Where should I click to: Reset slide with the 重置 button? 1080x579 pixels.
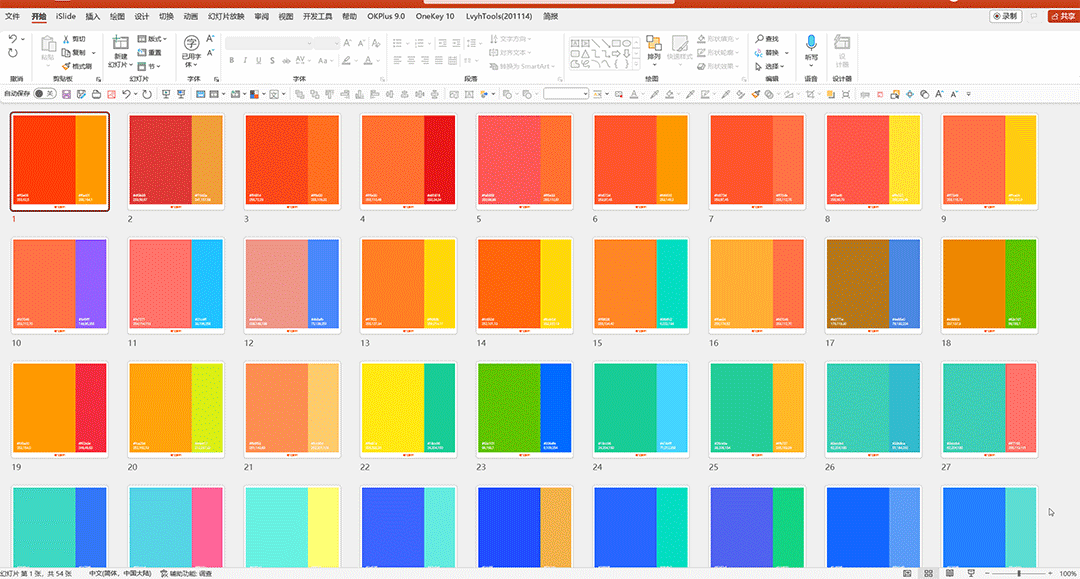(149, 53)
